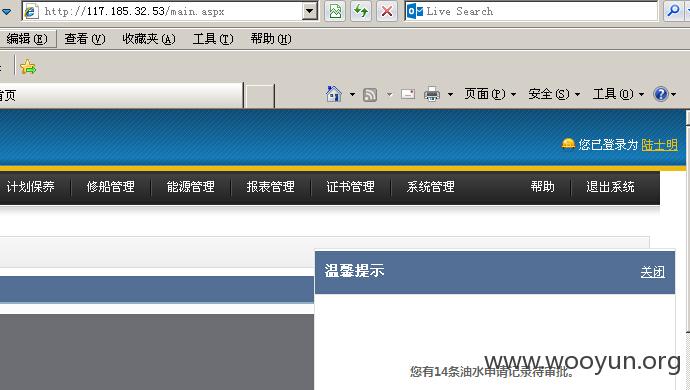Open the 查看(V) menu

pyautogui.click(x=85, y=39)
